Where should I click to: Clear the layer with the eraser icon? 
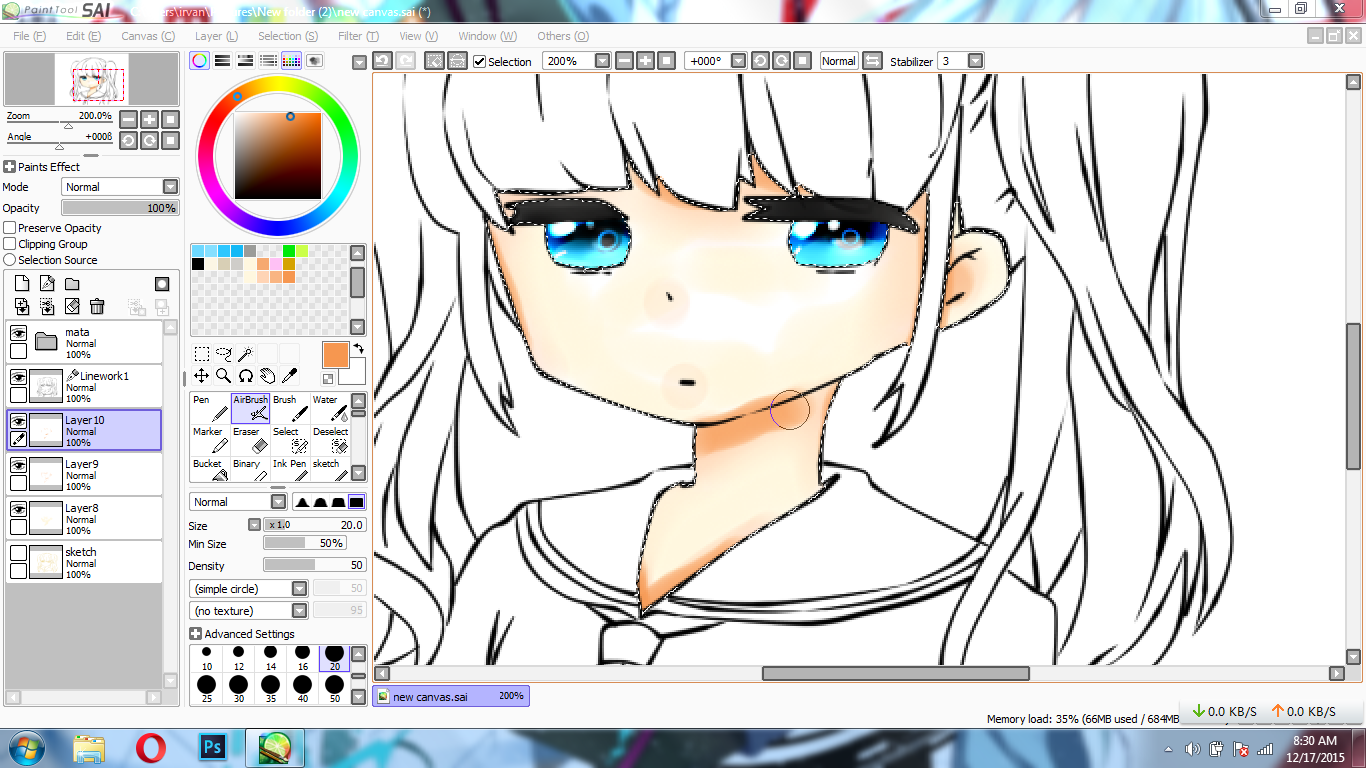pos(72,306)
